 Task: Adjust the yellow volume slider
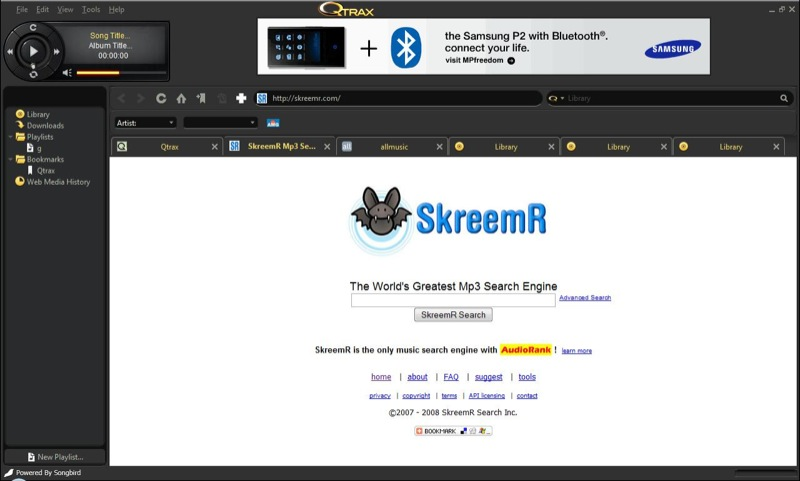click(x=121, y=73)
